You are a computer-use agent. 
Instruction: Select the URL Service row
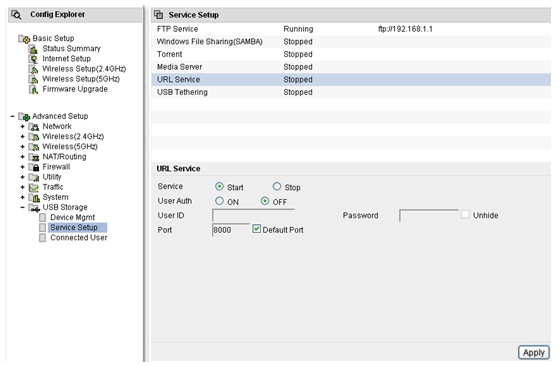pos(351,79)
